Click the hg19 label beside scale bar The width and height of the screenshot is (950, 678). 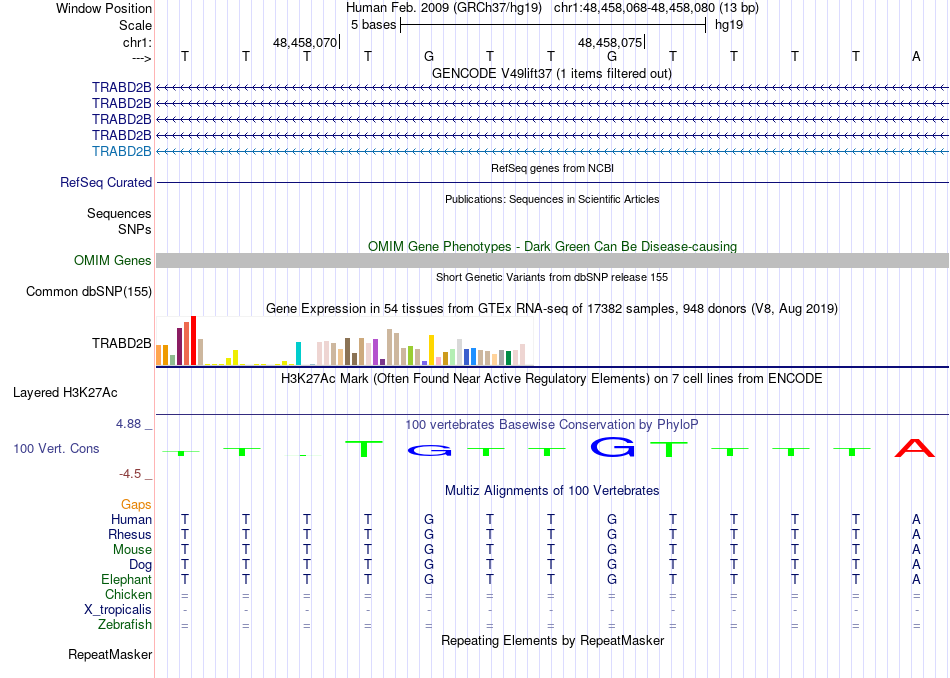(x=729, y=25)
